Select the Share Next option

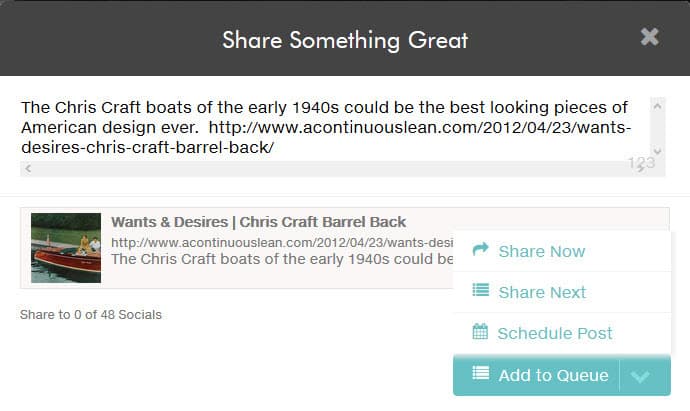point(541,292)
